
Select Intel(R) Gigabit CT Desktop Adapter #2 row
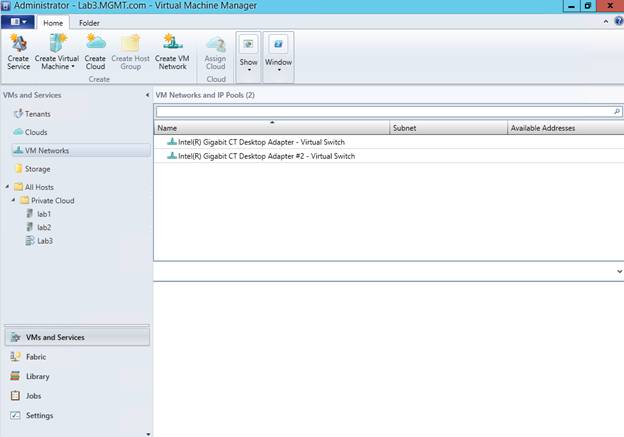pos(389,156)
